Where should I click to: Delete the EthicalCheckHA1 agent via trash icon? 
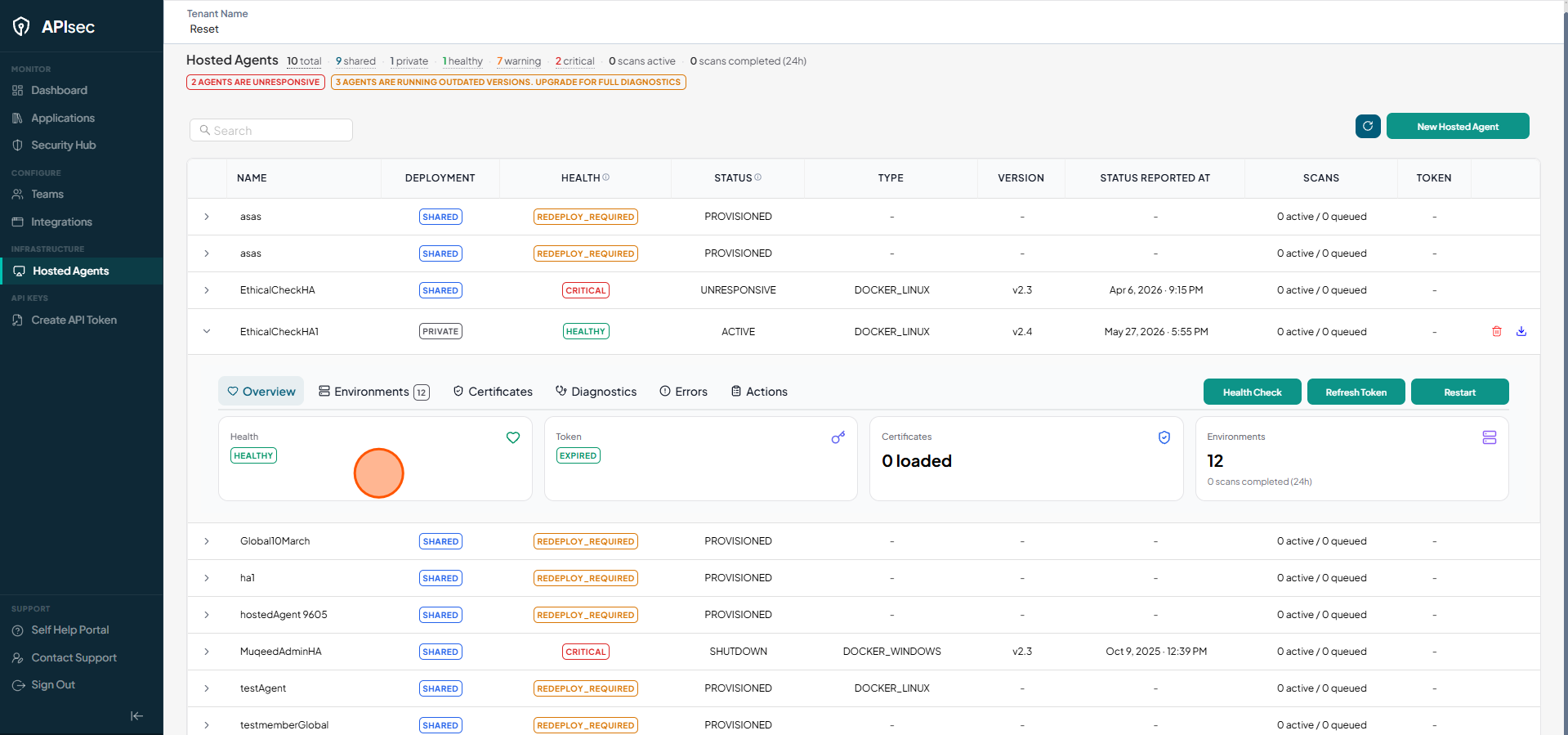(1497, 331)
